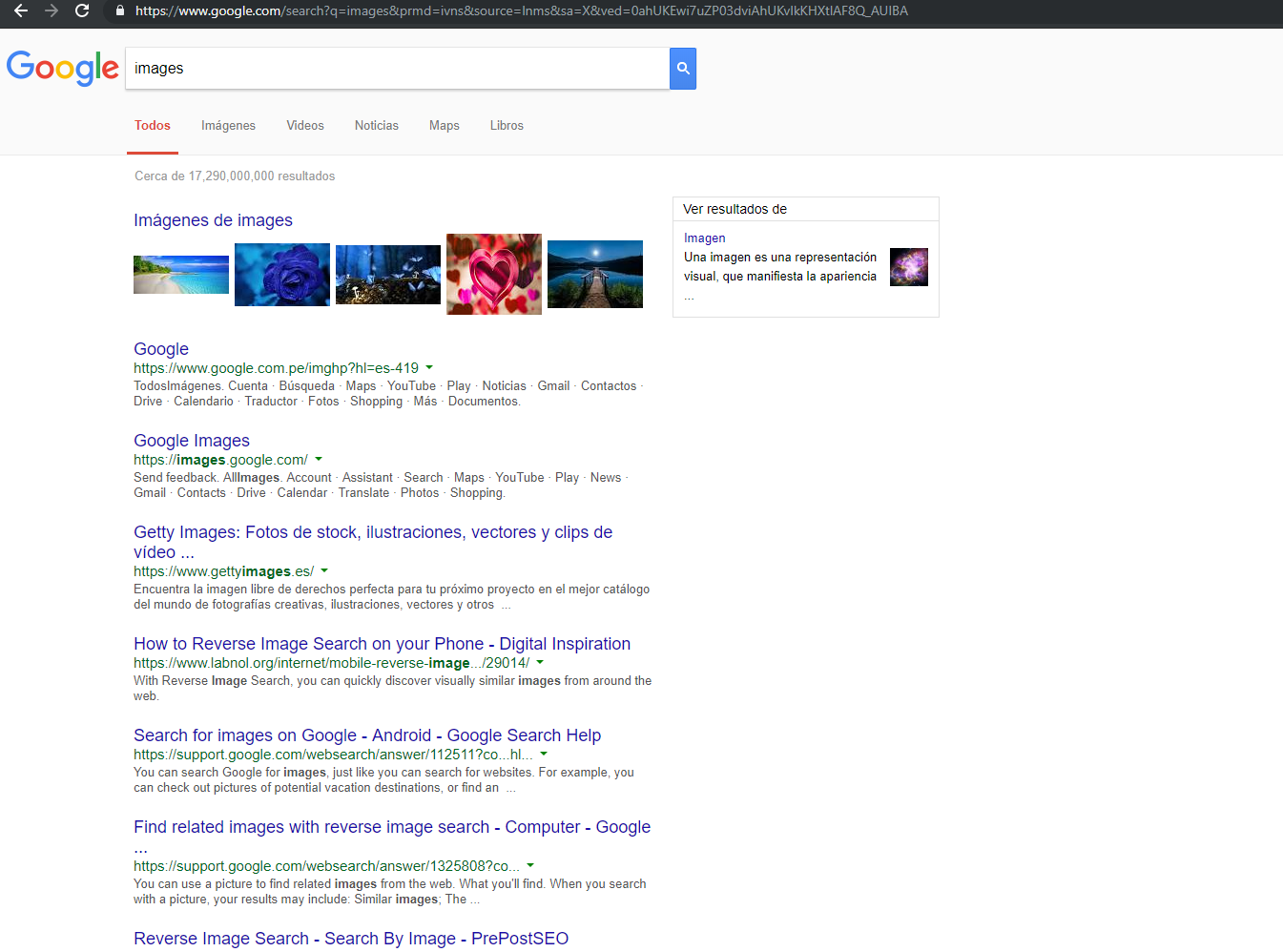Screen dimensions: 1283x952
Task: Open the Noticias tab
Action: point(377,126)
